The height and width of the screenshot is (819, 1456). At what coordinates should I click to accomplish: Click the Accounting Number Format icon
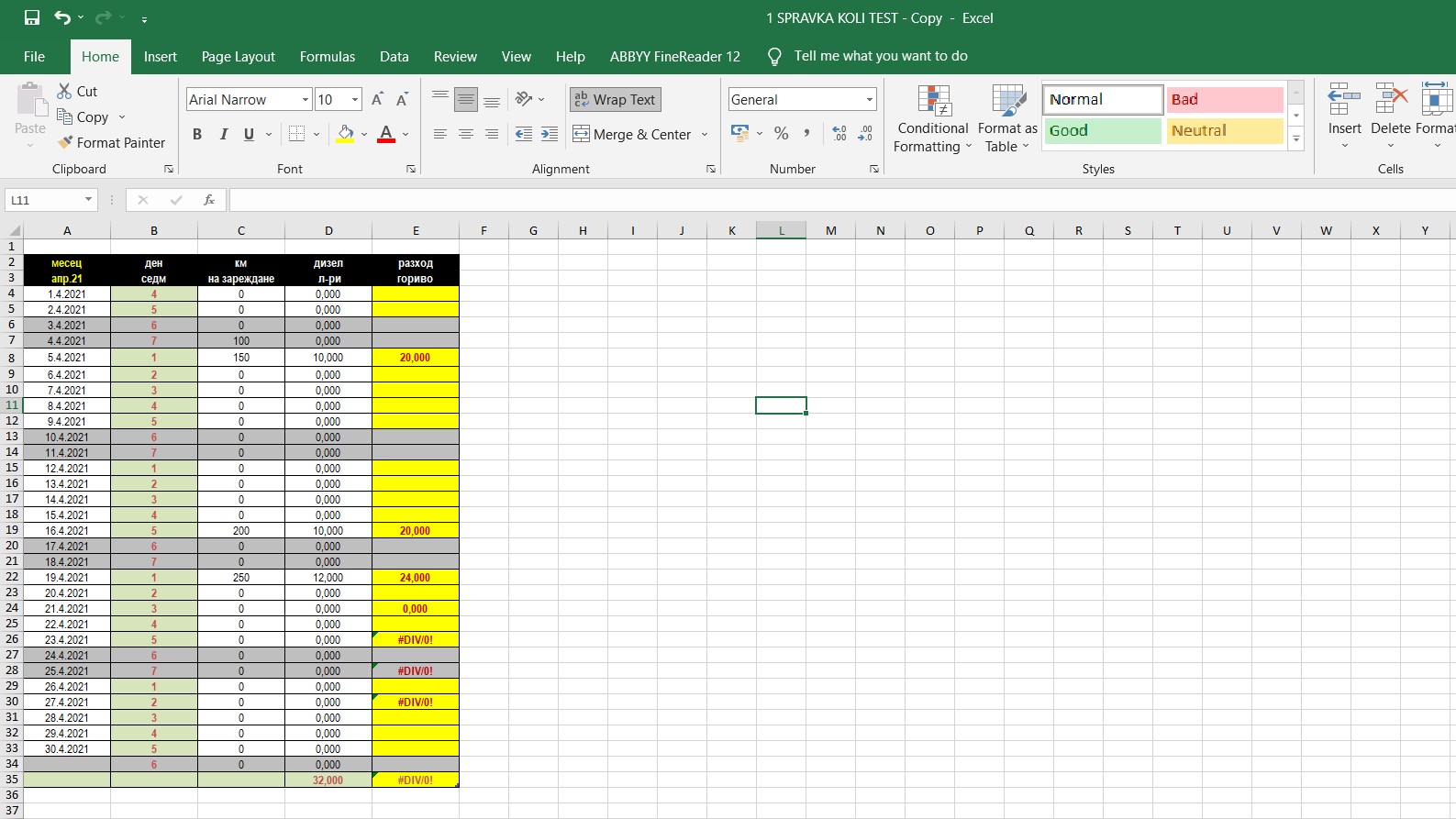739,133
